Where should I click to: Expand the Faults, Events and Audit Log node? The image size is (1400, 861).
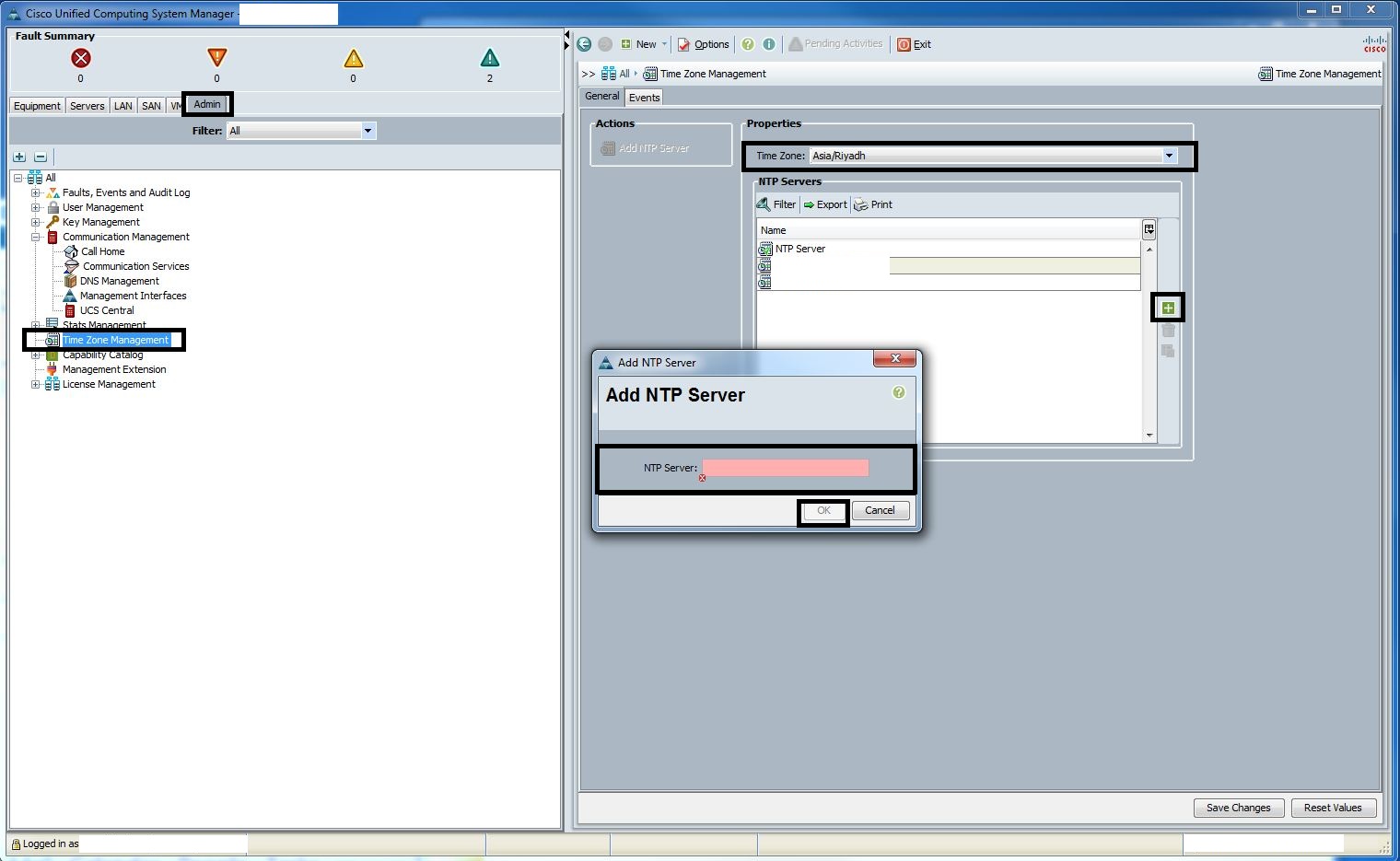[x=36, y=192]
